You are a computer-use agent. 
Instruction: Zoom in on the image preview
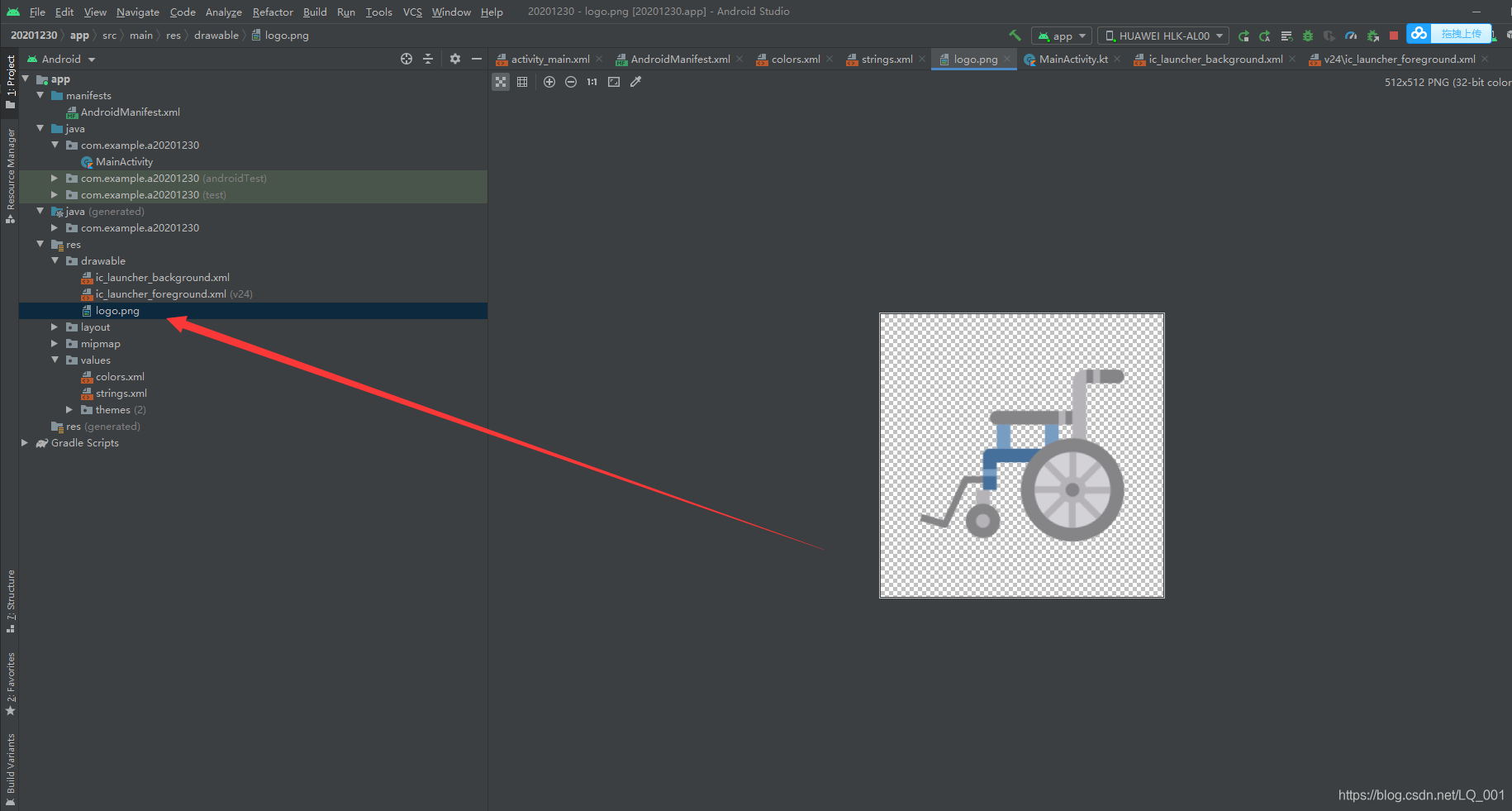click(549, 82)
